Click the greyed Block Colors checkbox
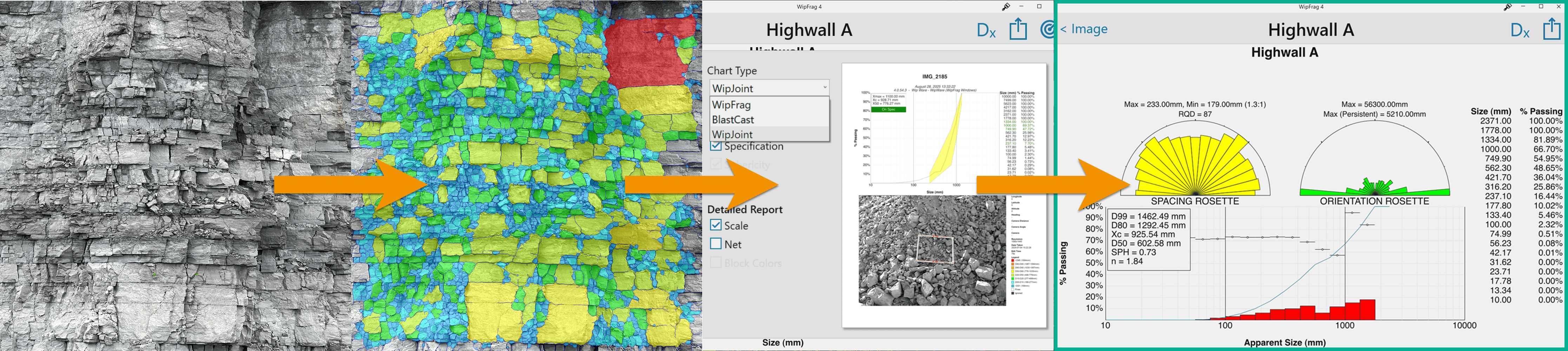Screen dimensions: 1568x351 [x=716, y=263]
